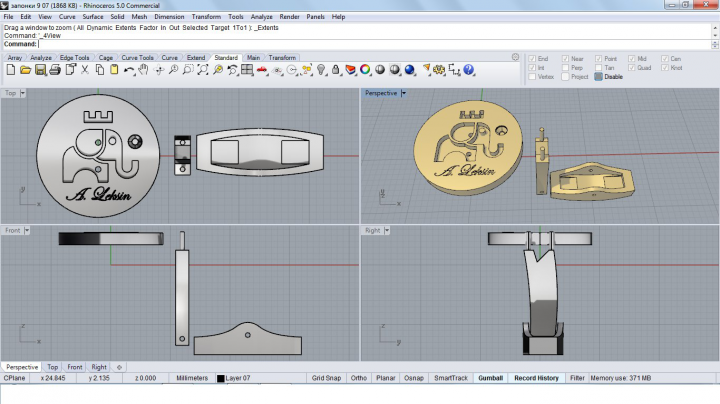Expand the Perspective viewport menu arrow
The width and height of the screenshot is (720, 404).
point(404,93)
